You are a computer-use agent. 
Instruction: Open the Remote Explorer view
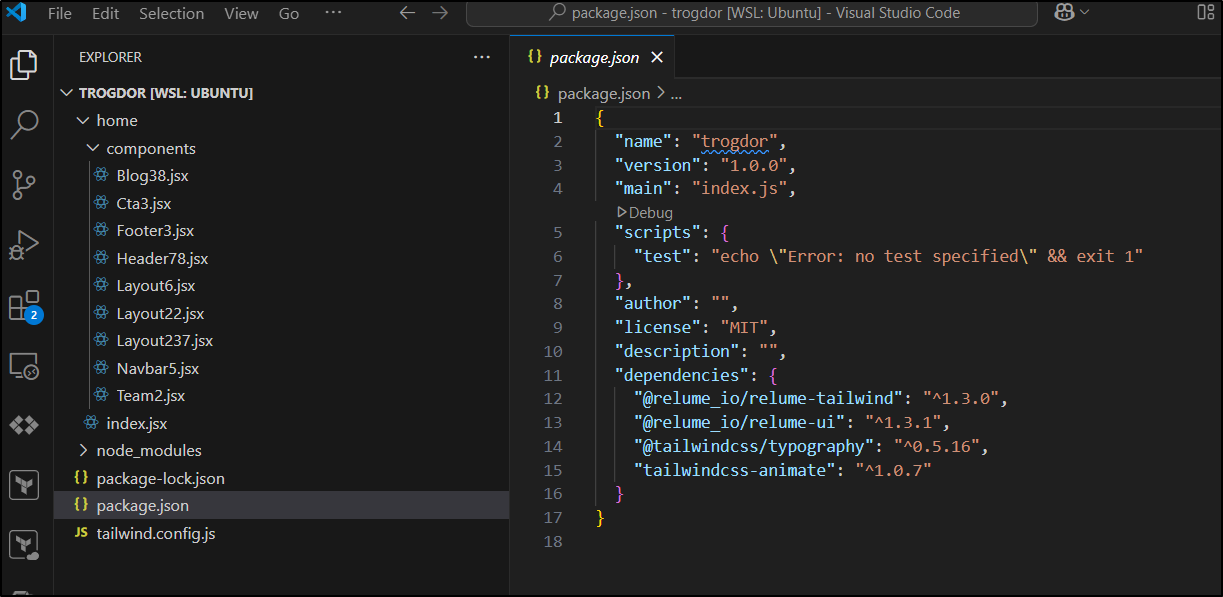click(x=24, y=366)
